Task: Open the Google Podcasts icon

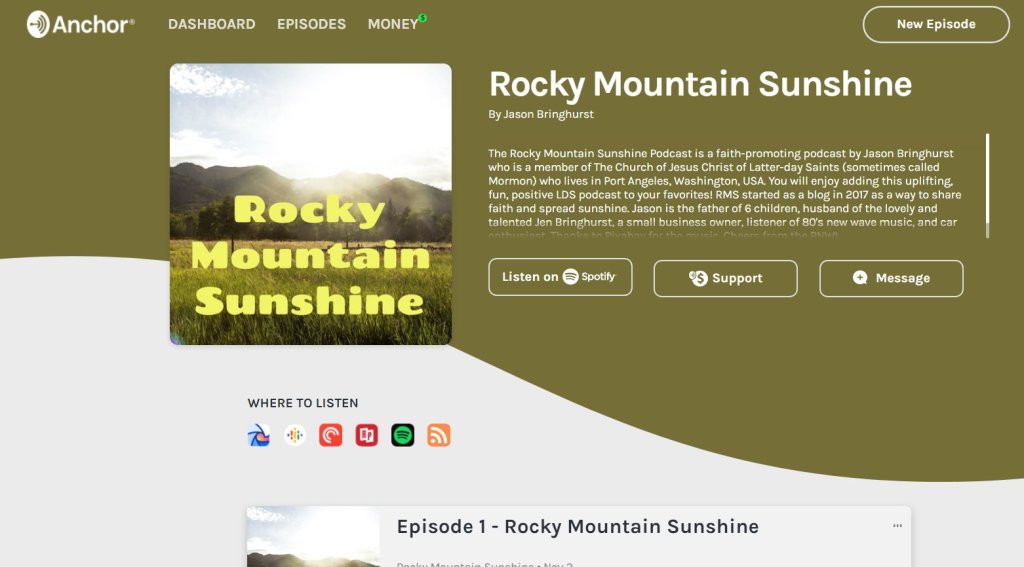Action: tap(295, 435)
